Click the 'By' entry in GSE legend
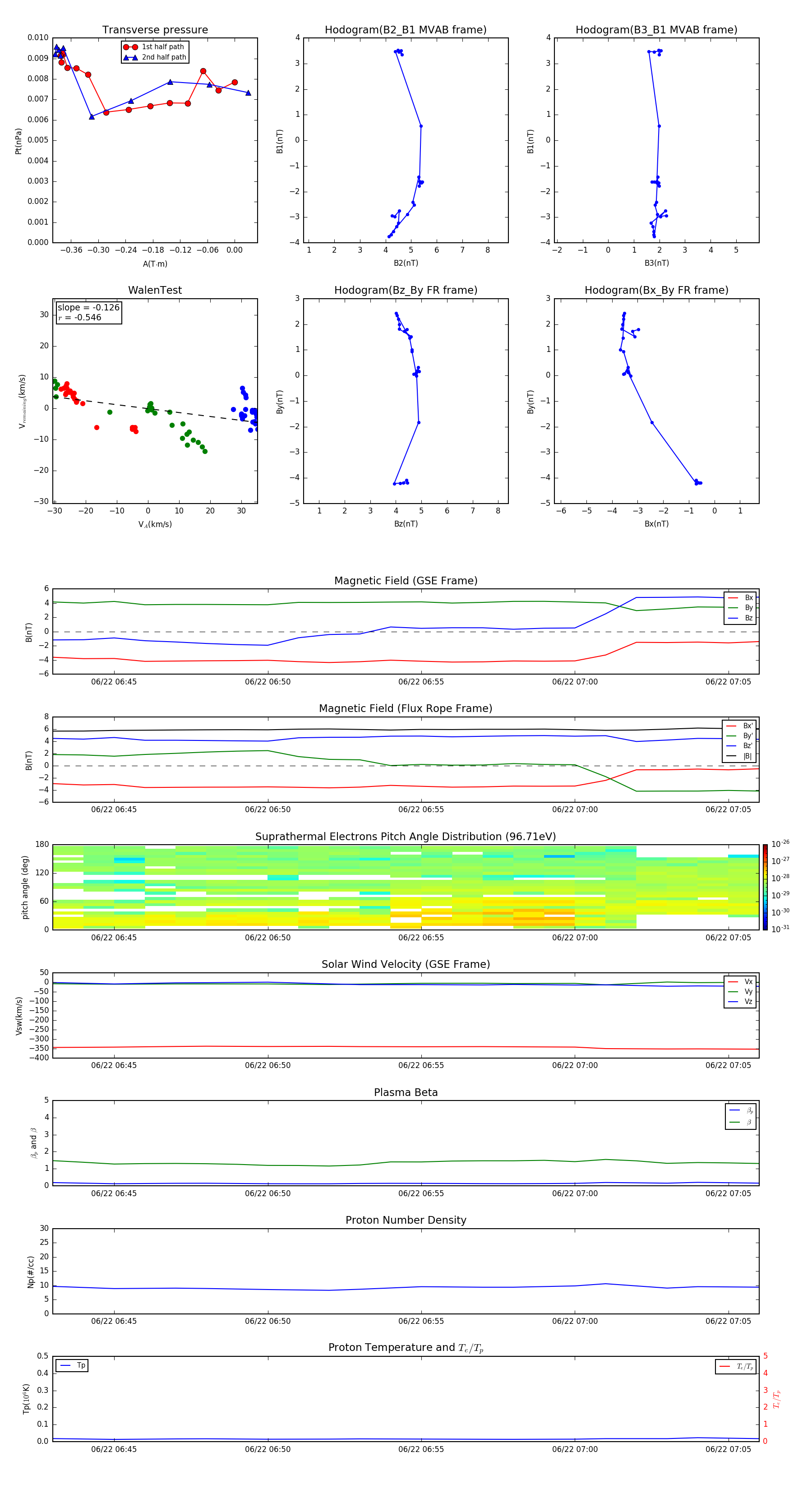The image size is (812, 1489). [x=740, y=608]
